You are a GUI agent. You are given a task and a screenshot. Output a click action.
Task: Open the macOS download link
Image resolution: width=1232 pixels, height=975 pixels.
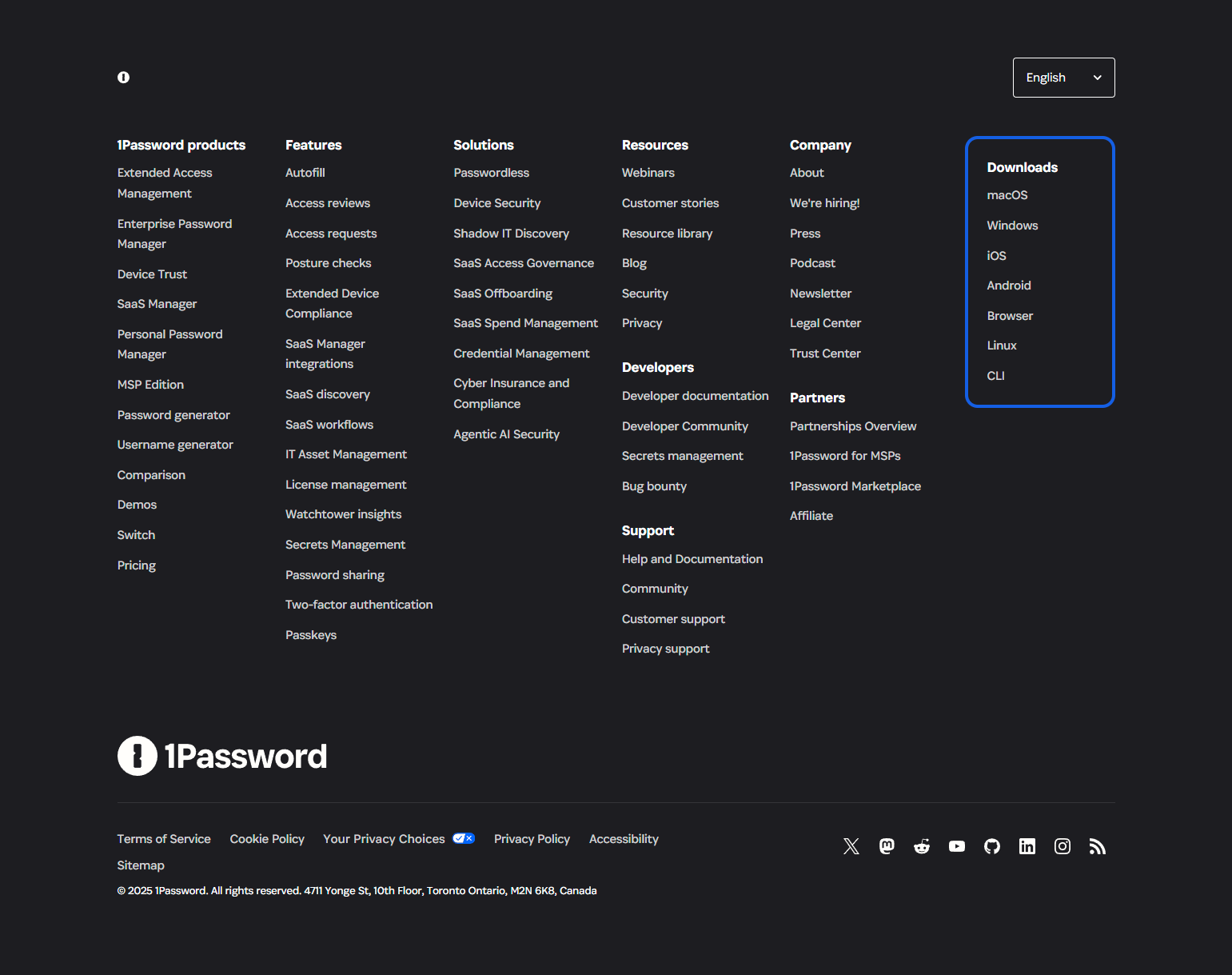[x=1007, y=195]
